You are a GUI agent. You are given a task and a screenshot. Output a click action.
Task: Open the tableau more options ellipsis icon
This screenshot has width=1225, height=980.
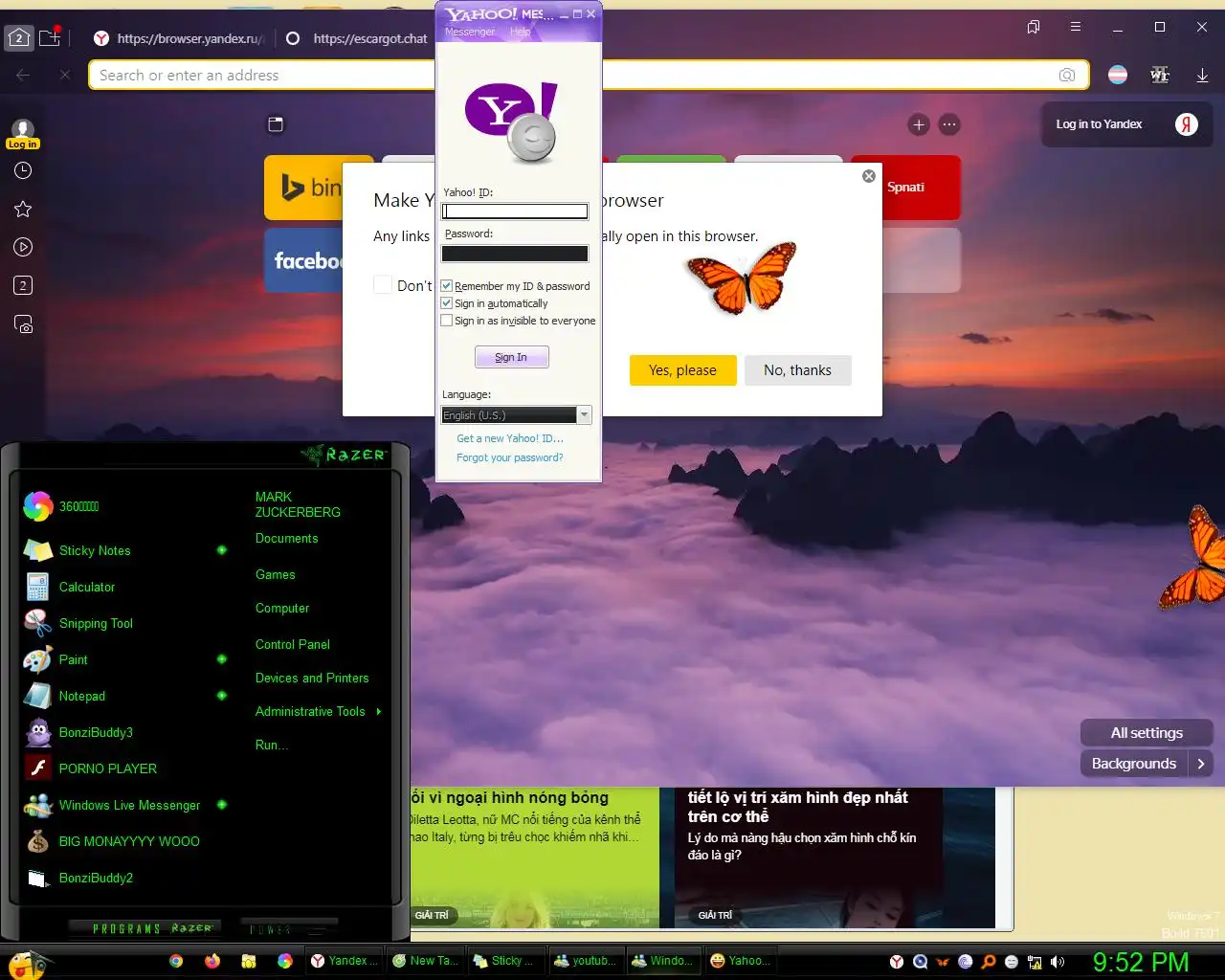point(949,124)
